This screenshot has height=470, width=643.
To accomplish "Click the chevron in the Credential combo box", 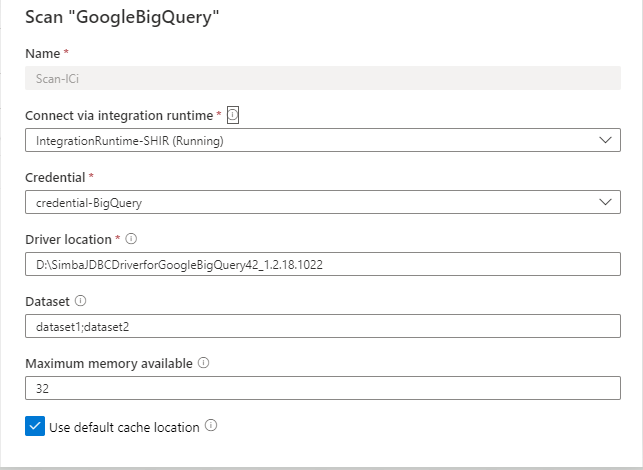I will [605, 202].
